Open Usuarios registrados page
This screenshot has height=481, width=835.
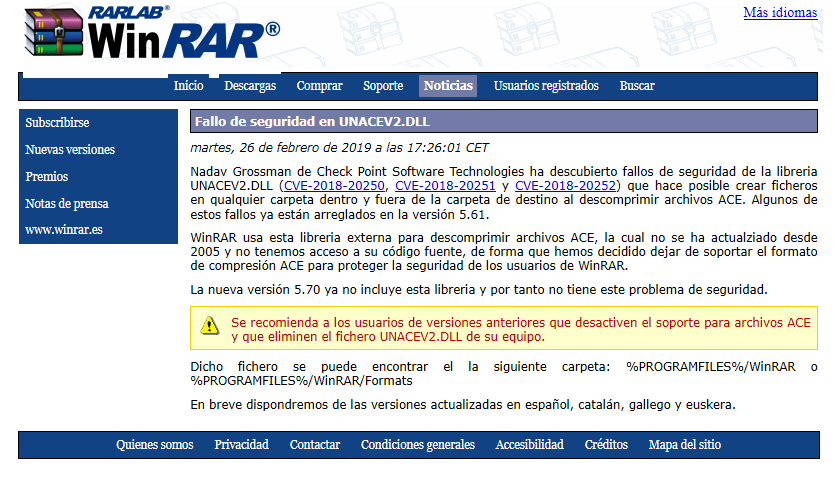(x=546, y=86)
